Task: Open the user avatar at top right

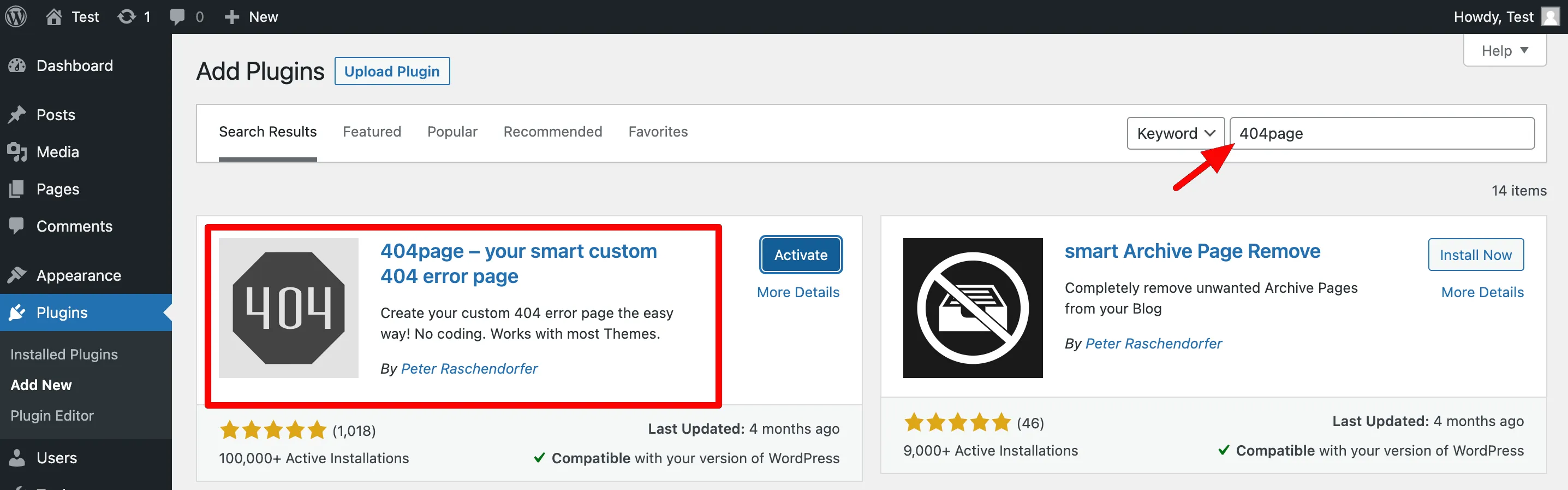Action: coord(1550,16)
